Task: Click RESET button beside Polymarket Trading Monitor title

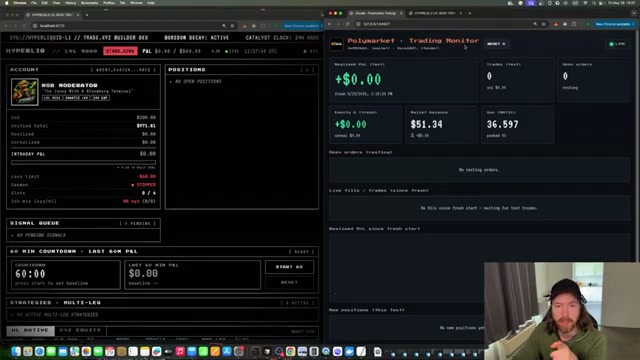Action: (x=496, y=44)
